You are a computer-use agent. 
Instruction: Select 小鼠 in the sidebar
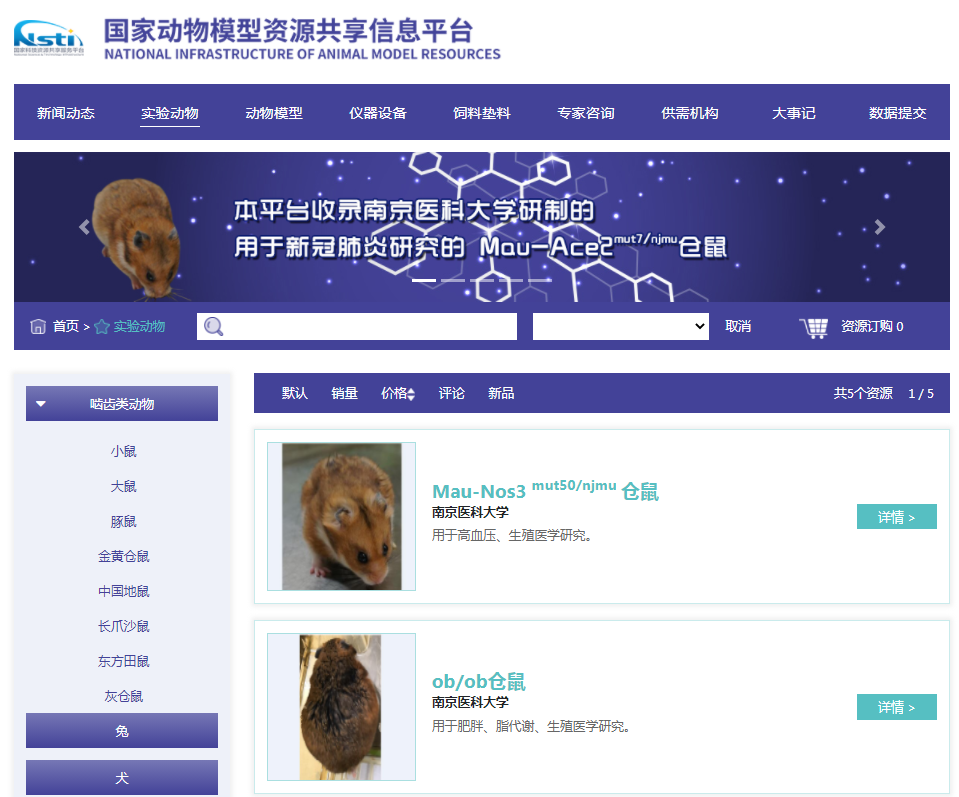[x=124, y=451]
